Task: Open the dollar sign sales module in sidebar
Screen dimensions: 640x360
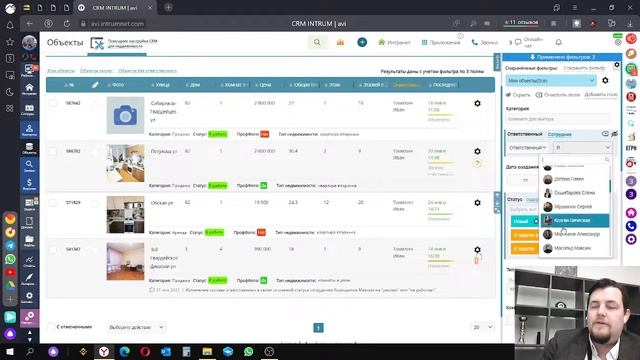Action: pyautogui.click(x=29, y=184)
